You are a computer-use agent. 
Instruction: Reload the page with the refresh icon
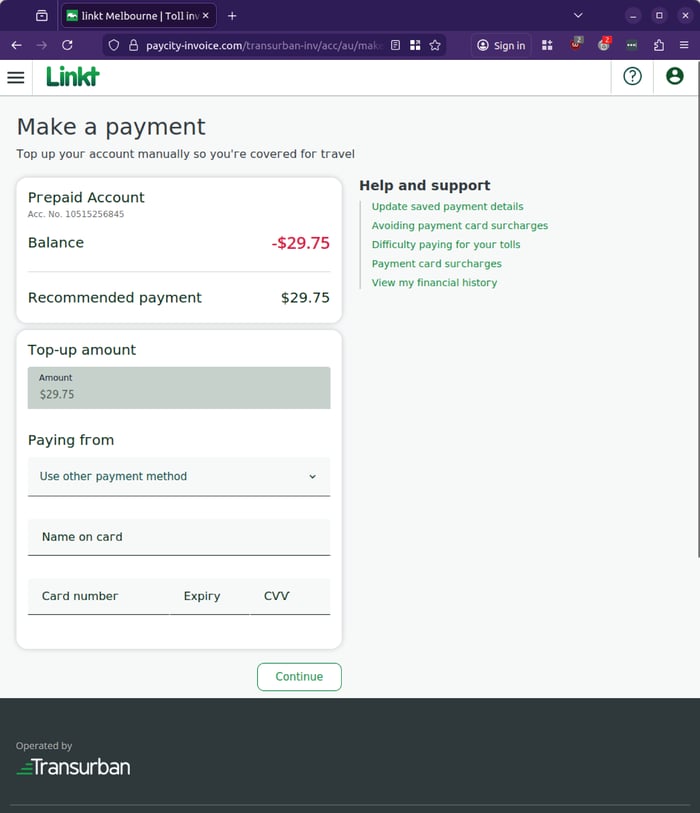(67, 45)
